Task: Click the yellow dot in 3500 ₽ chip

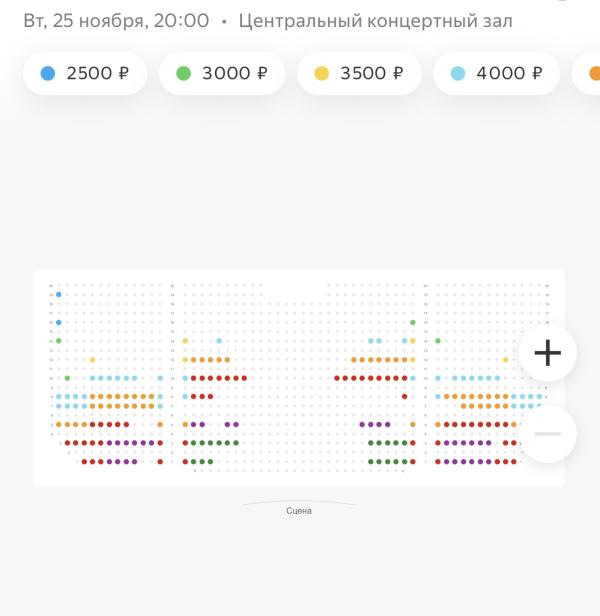Action: [321, 73]
